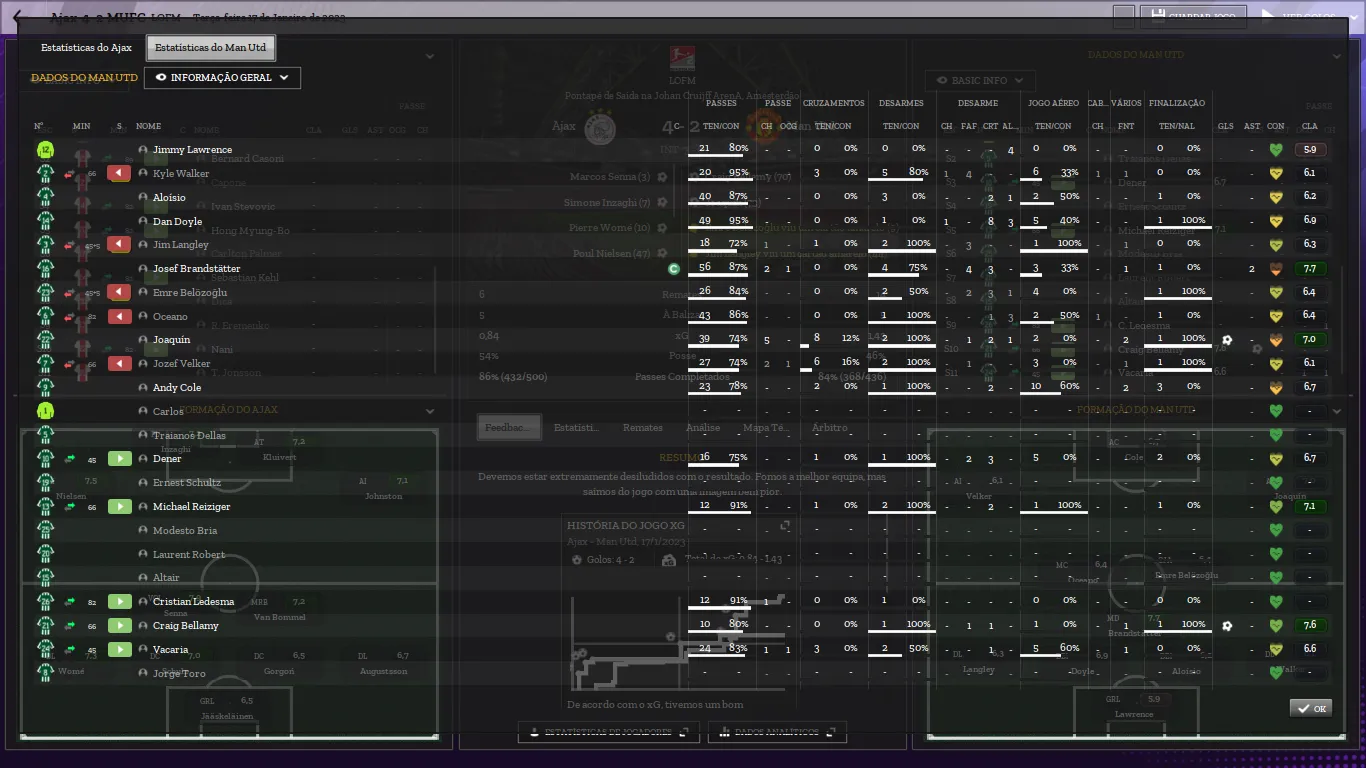Click Craig Bellamy's goal ball icon

coord(1227,626)
